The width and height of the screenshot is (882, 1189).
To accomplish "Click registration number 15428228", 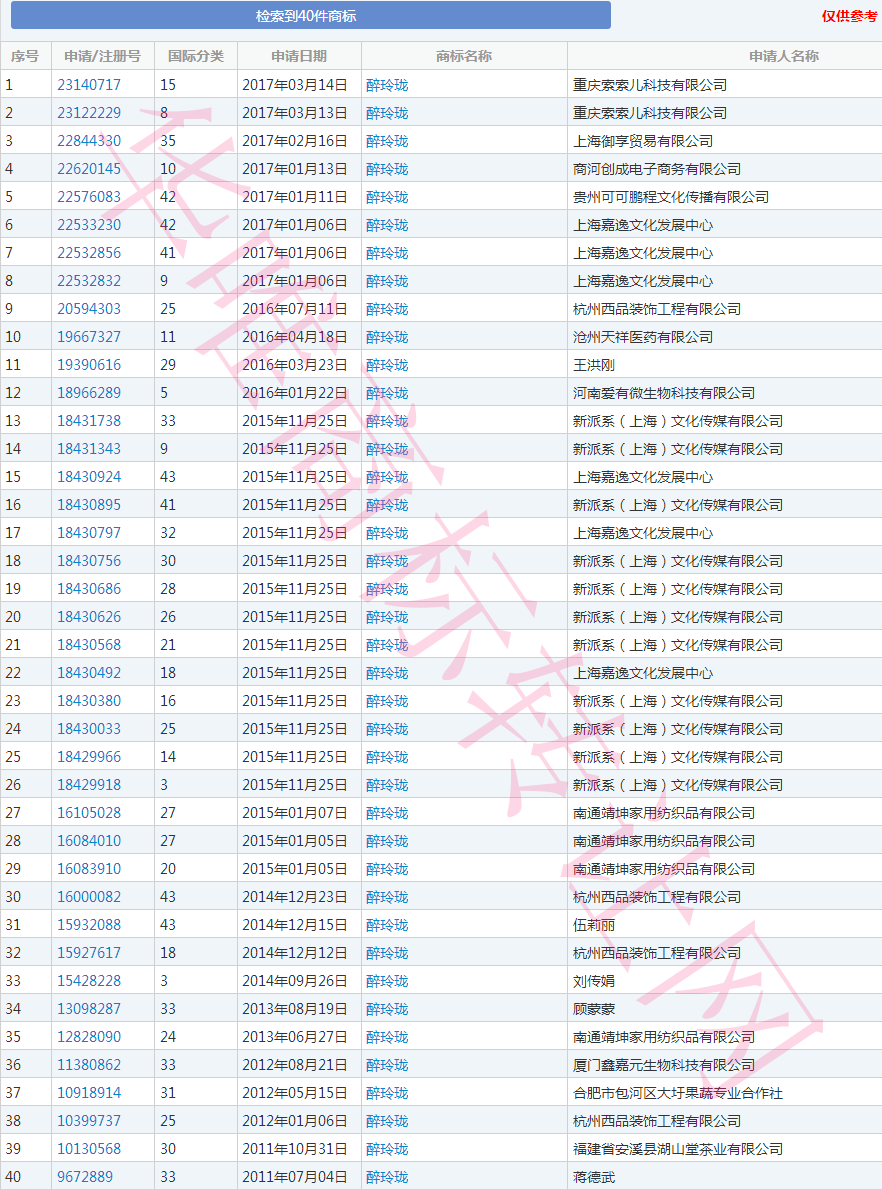I will tap(89, 981).
